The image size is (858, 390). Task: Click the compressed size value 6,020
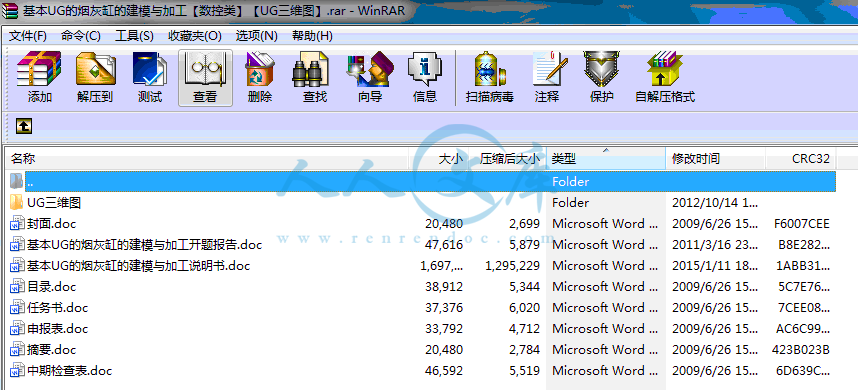pos(524,307)
